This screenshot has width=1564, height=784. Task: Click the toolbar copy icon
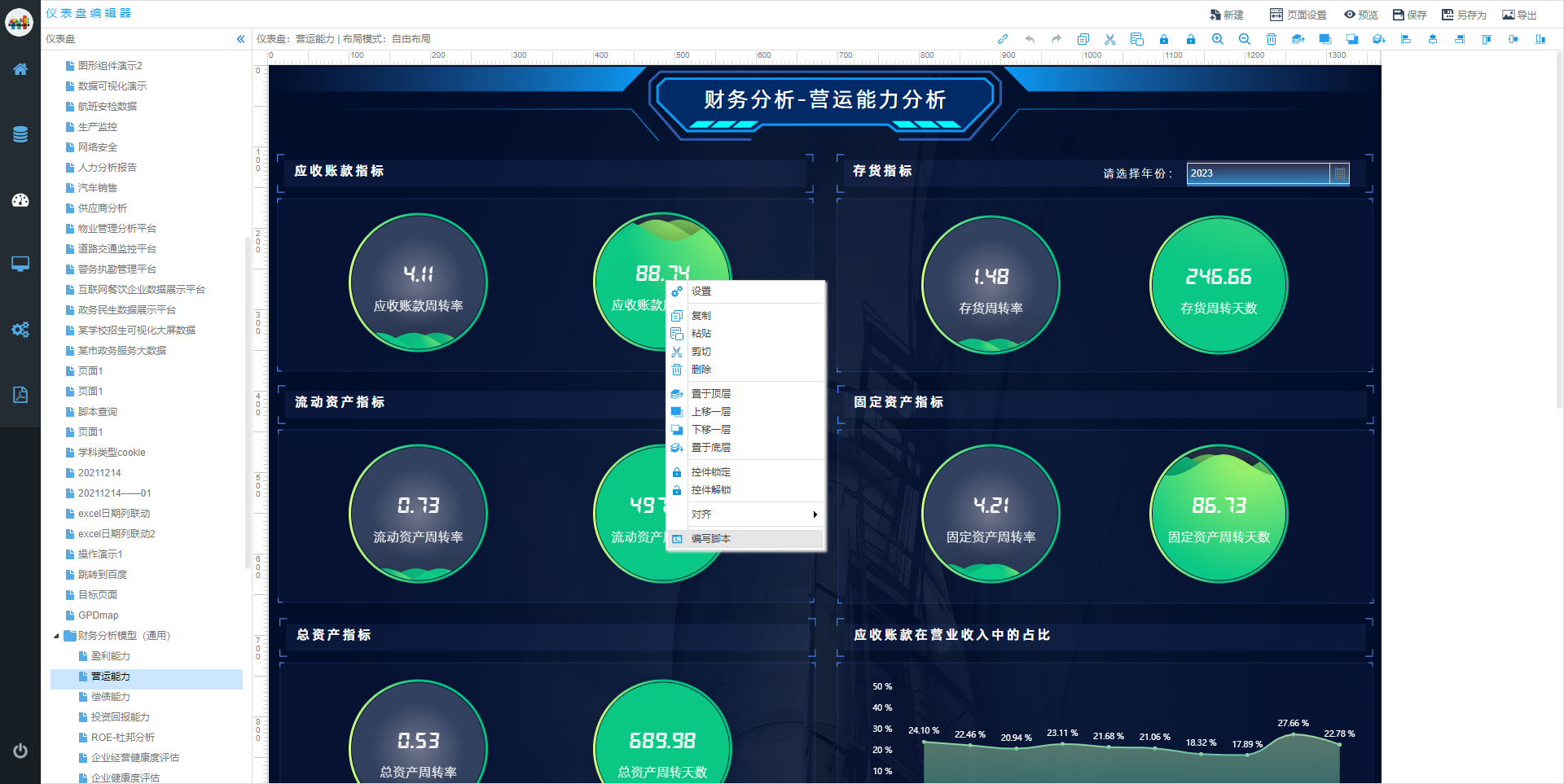point(1083,39)
